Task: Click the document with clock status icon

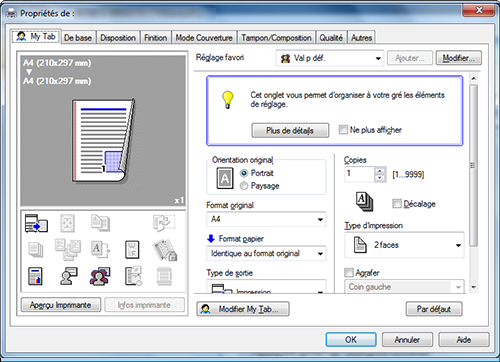Action: click(133, 276)
